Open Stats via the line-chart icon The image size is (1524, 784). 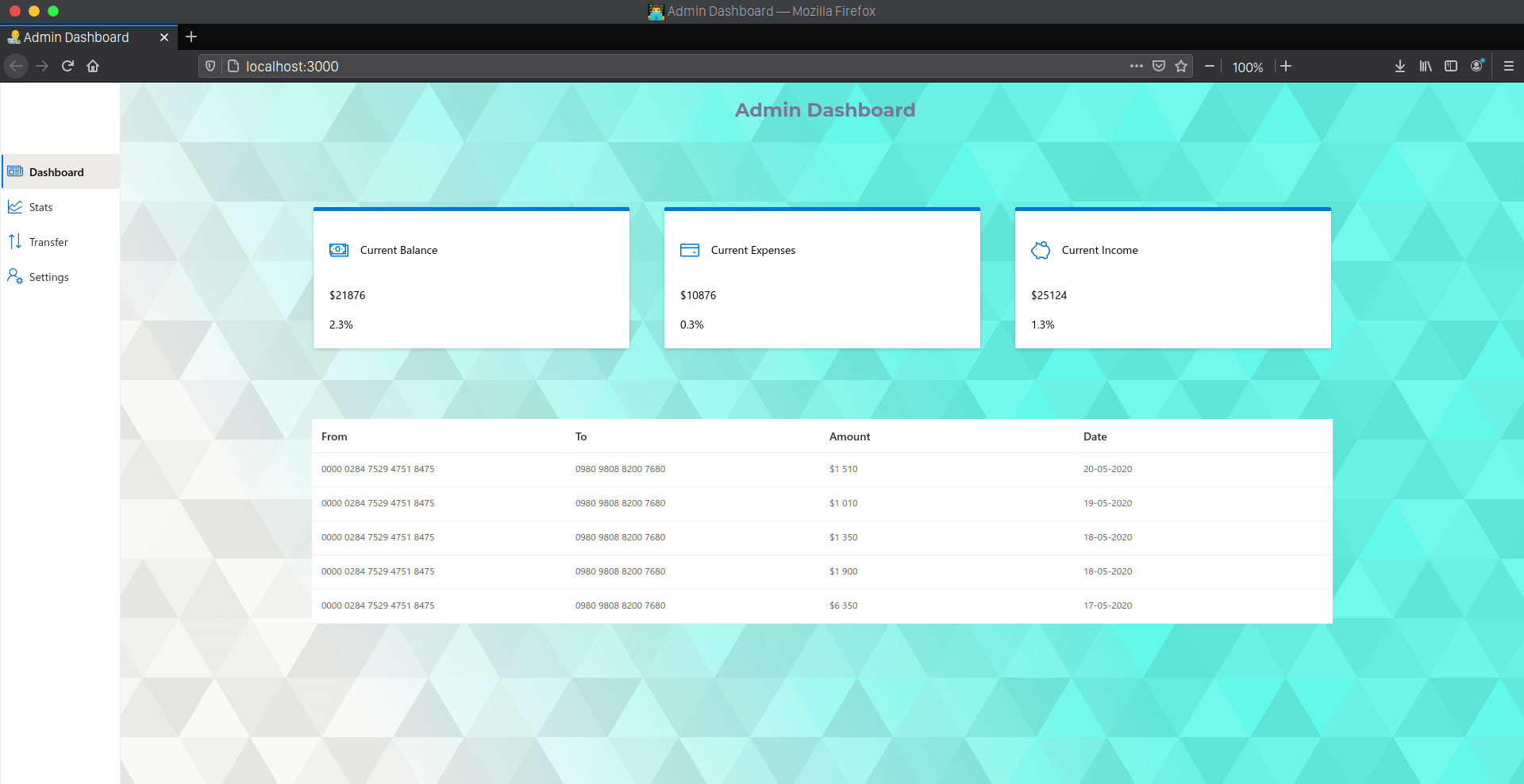[15, 206]
